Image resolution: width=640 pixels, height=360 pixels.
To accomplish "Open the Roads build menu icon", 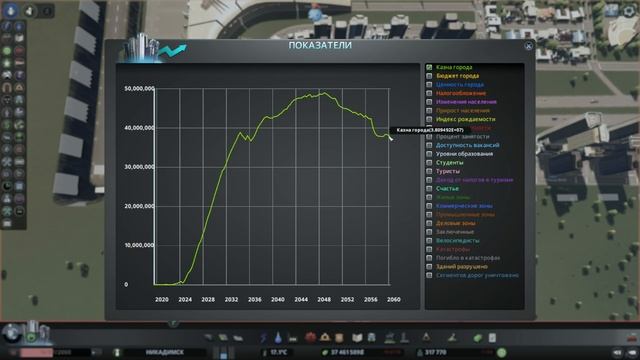I will pyautogui.click(x=209, y=338).
